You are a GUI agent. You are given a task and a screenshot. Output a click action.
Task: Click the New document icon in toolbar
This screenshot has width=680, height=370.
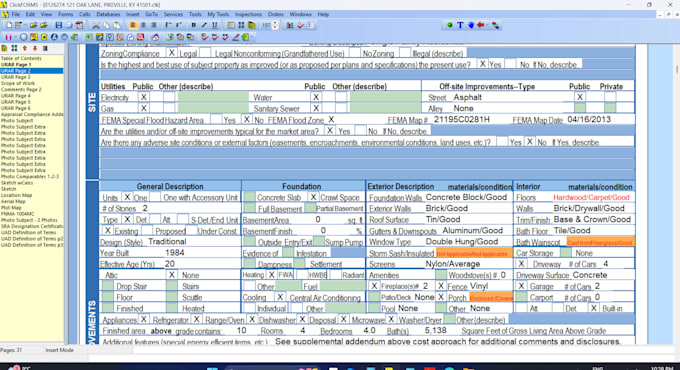pyautogui.click(x=9, y=25)
